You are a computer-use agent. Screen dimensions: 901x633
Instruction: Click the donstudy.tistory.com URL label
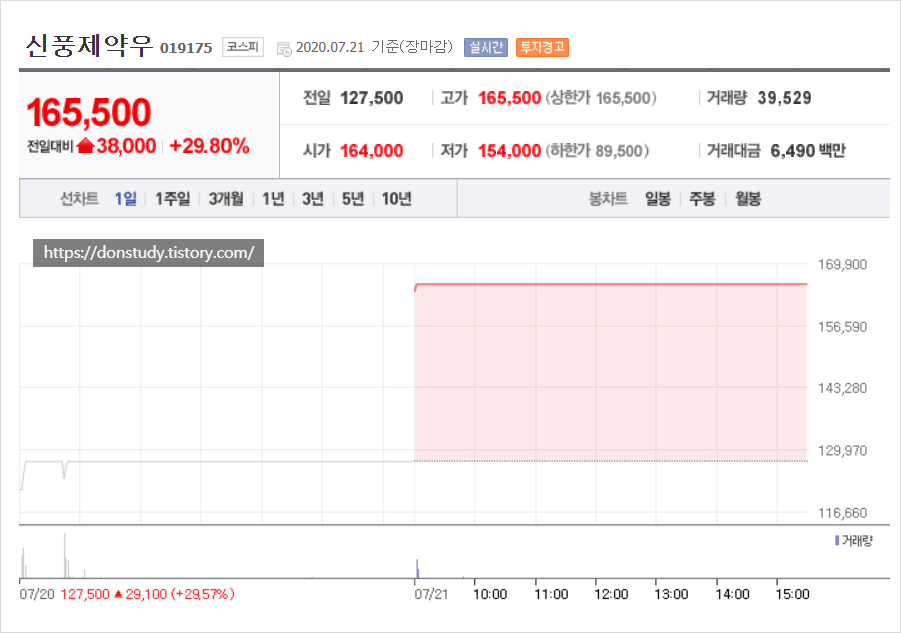pyautogui.click(x=148, y=253)
